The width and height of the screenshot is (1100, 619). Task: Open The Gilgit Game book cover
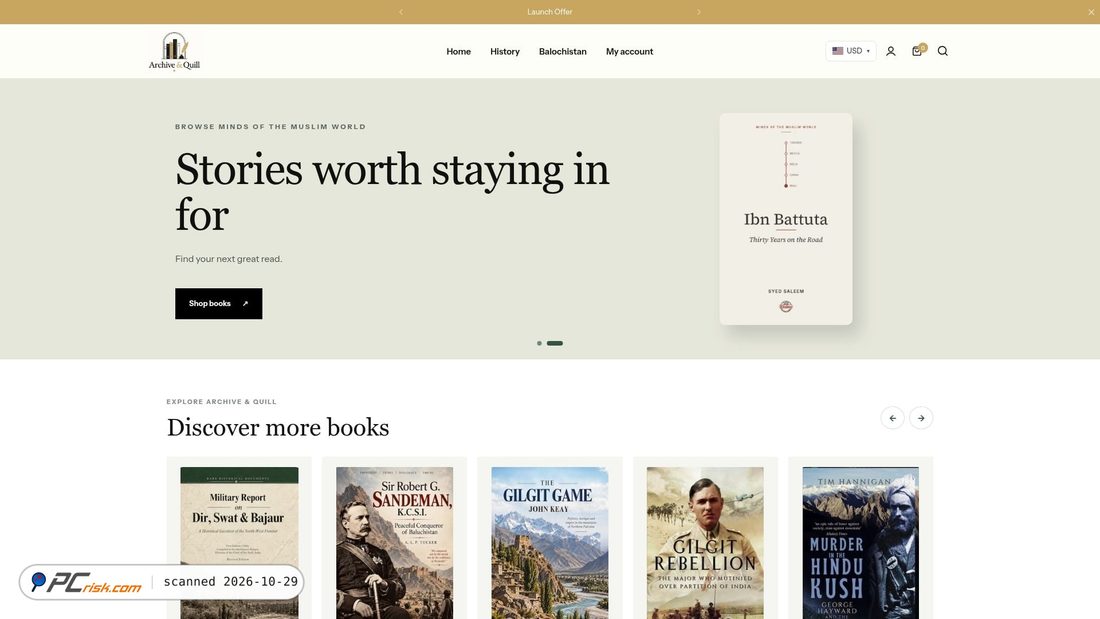coord(550,543)
